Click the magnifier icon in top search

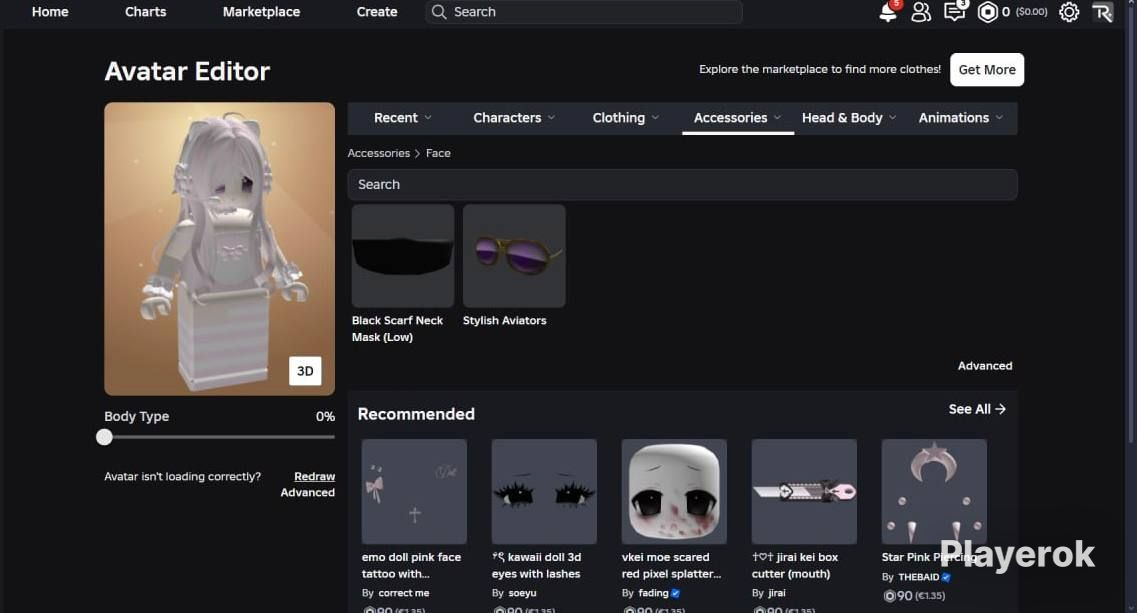coord(439,12)
